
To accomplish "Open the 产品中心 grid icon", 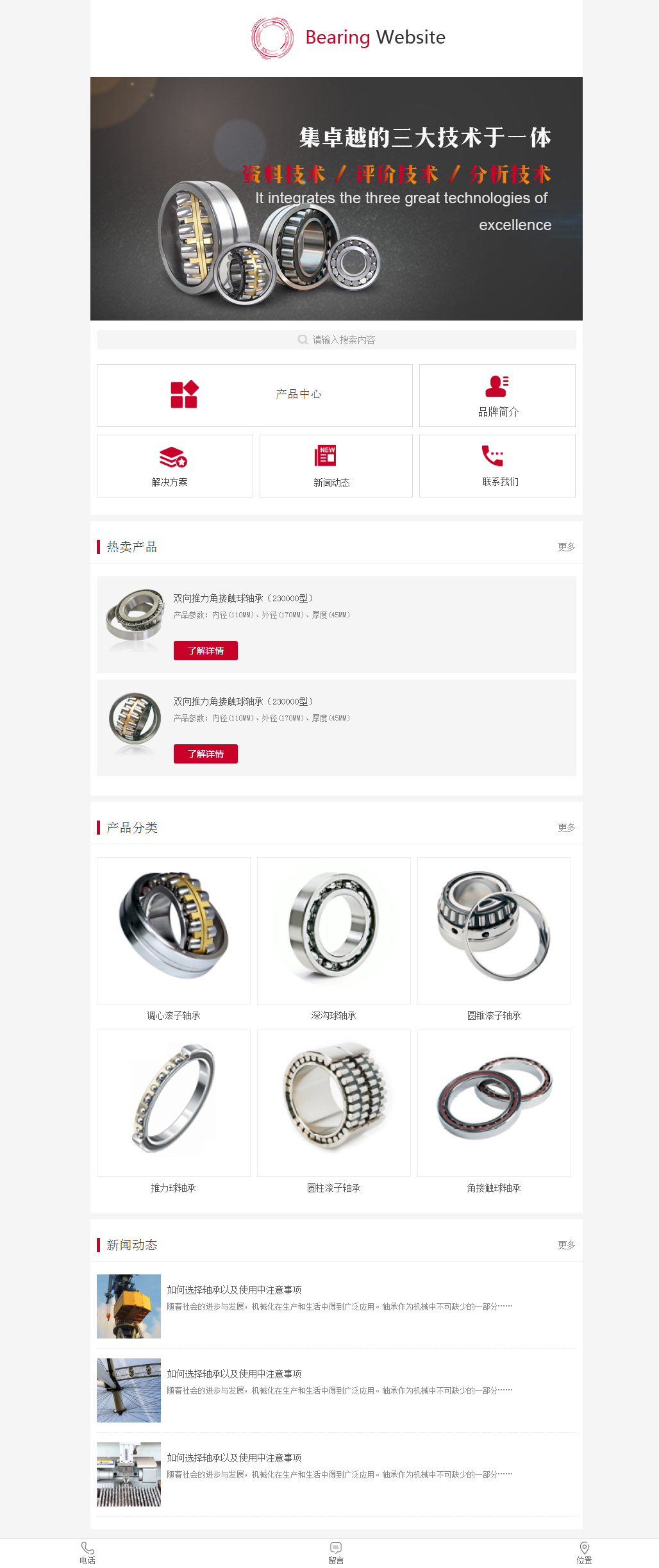I will coord(185,394).
